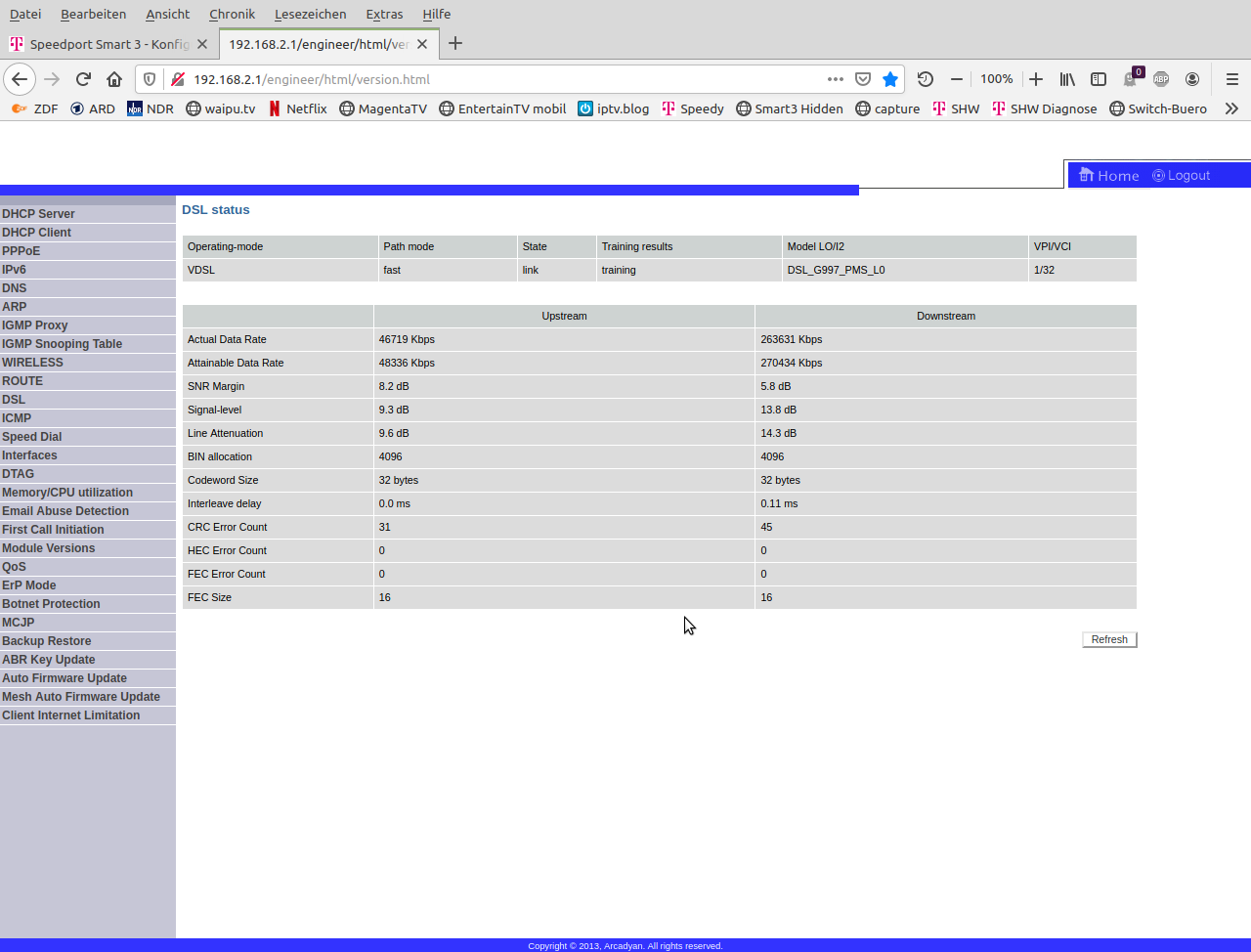Click the blue bookmark star
Image resolution: width=1251 pixels, height=952 pixels.
click(x=889, y=79)
